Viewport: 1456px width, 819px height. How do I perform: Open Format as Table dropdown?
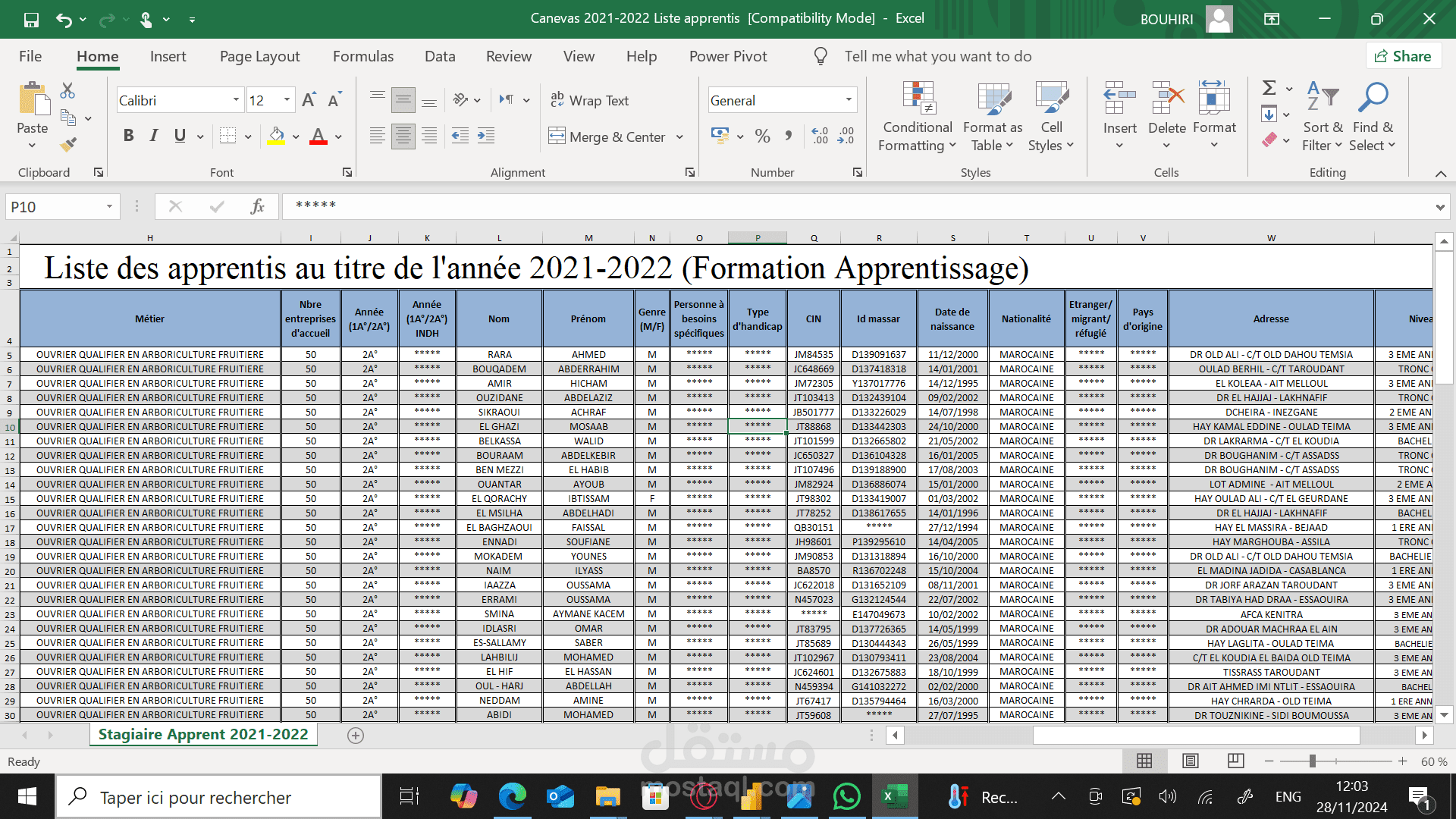993,116
